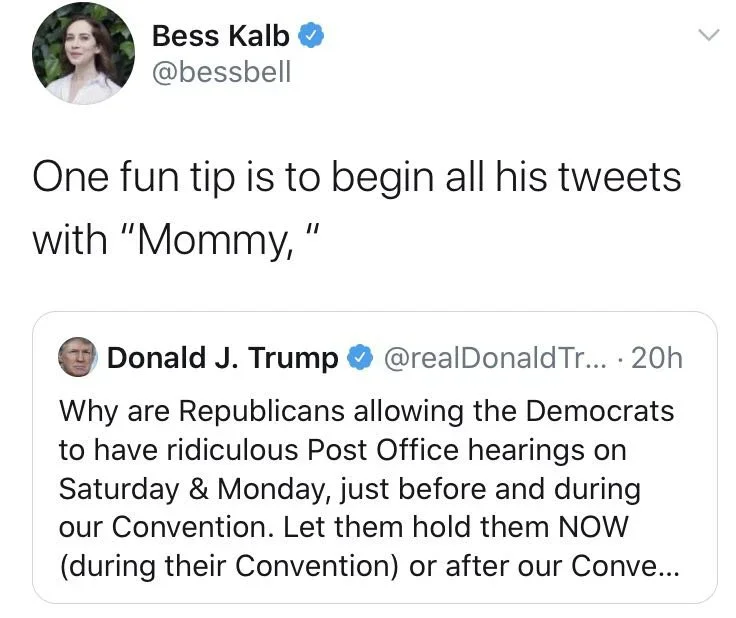Expand the tweet options chevron menu
Viewport: 736px width, 618px height.
(706, 35)
